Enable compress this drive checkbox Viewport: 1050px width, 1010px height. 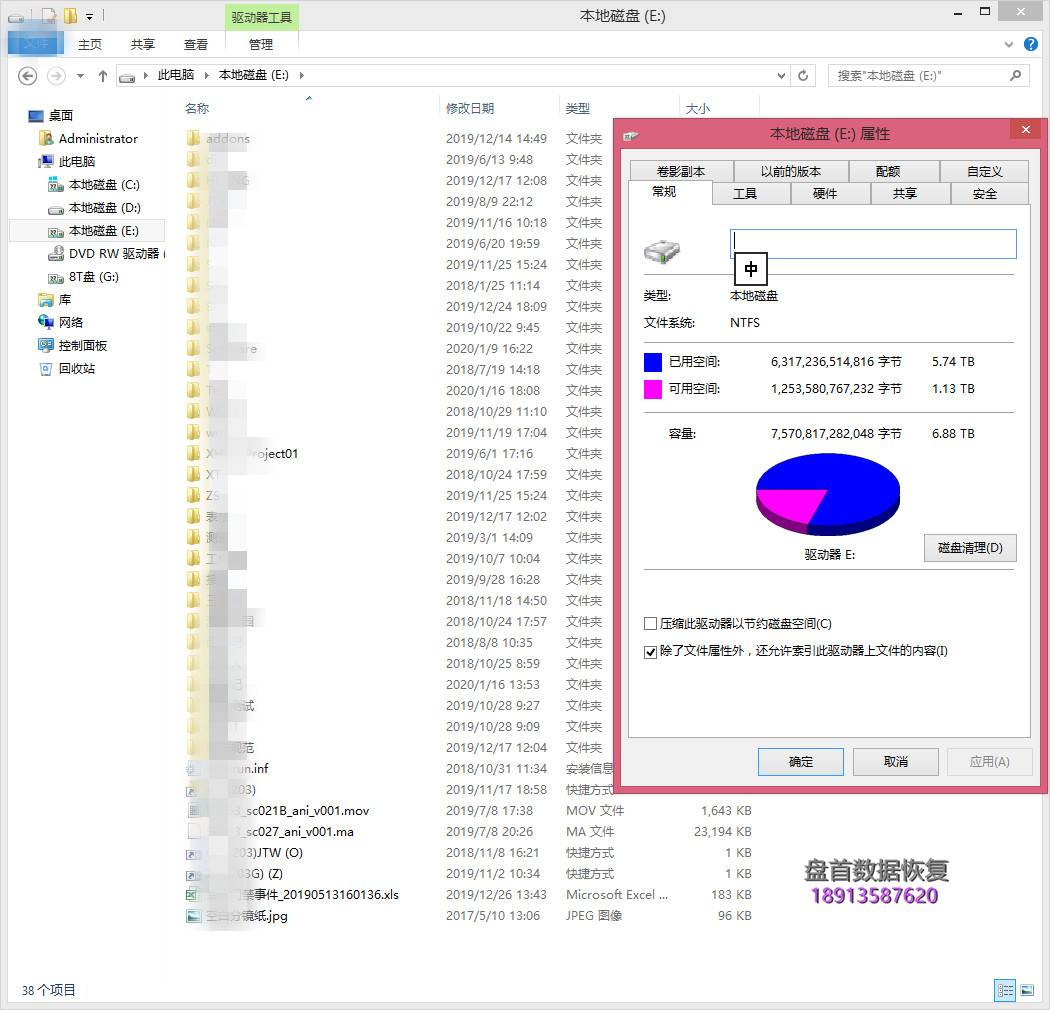[651, 624]
